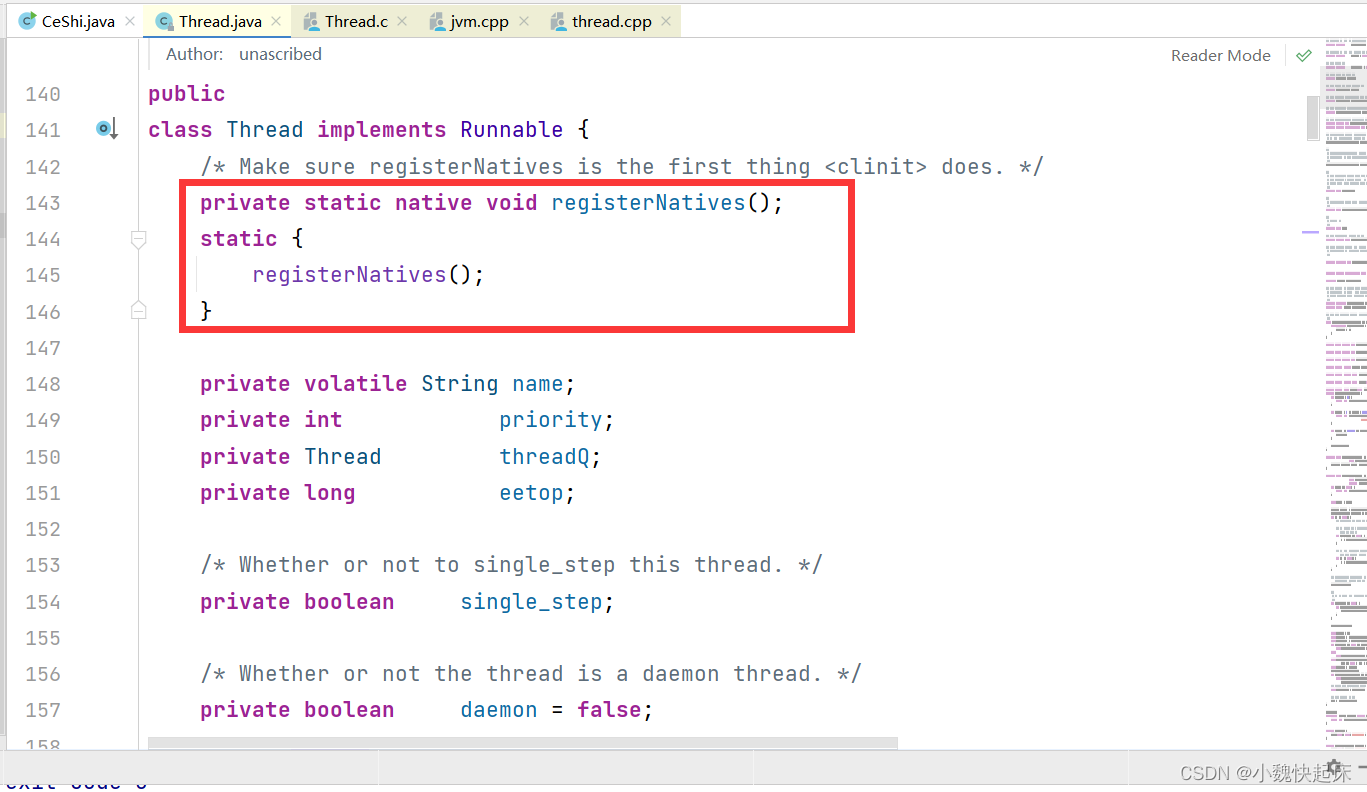
Task: Click line number 152 in the gutter
Action: coord(43,529)
